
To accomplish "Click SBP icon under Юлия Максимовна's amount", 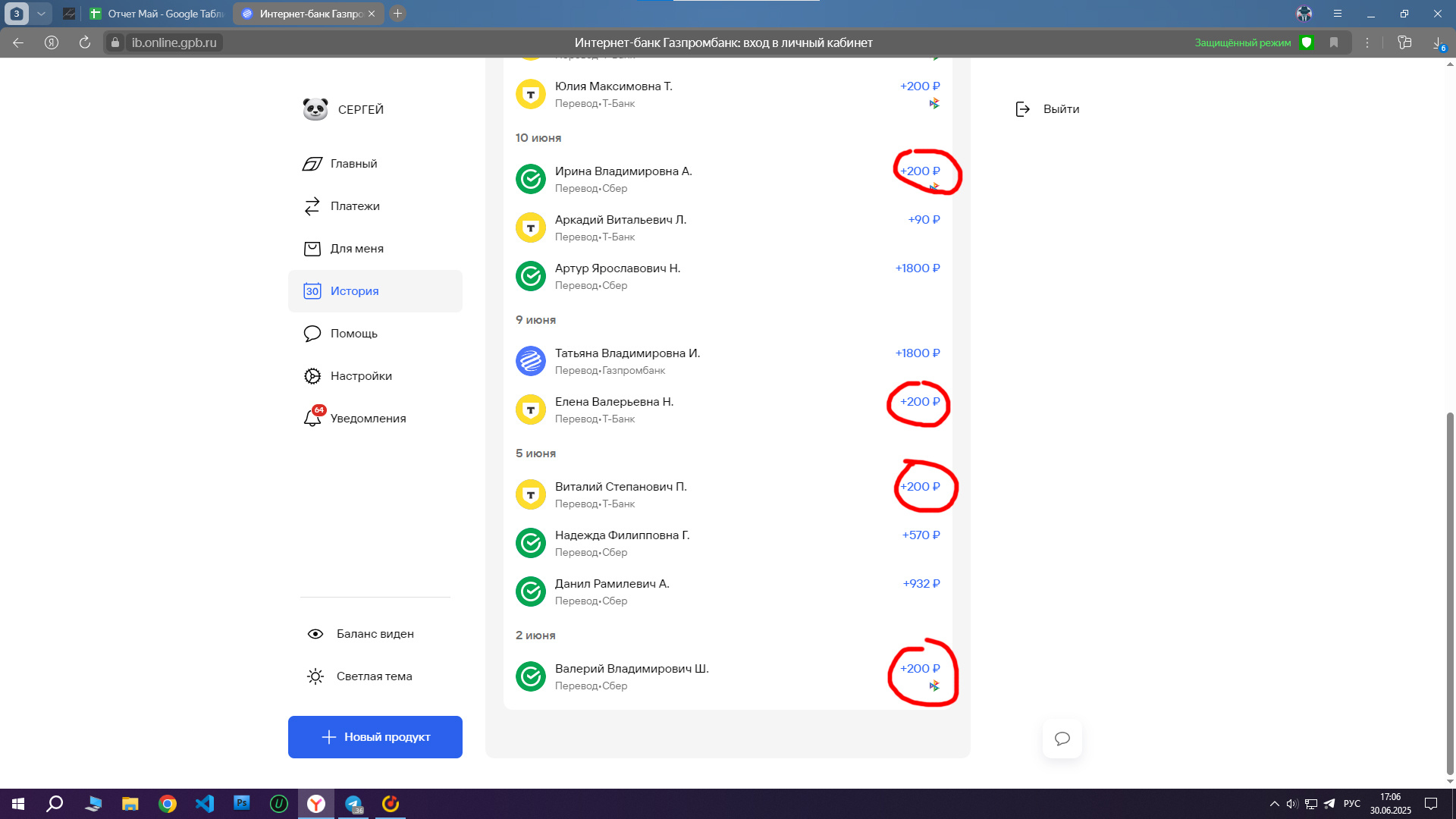I will point(934,103).
